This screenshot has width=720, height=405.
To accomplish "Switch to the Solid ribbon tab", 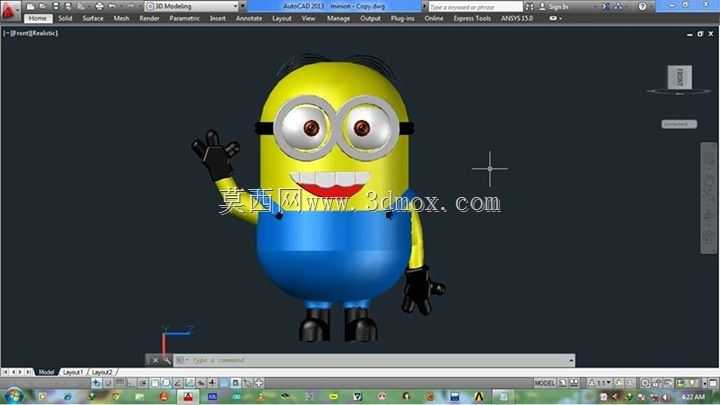I will (65, 18).
